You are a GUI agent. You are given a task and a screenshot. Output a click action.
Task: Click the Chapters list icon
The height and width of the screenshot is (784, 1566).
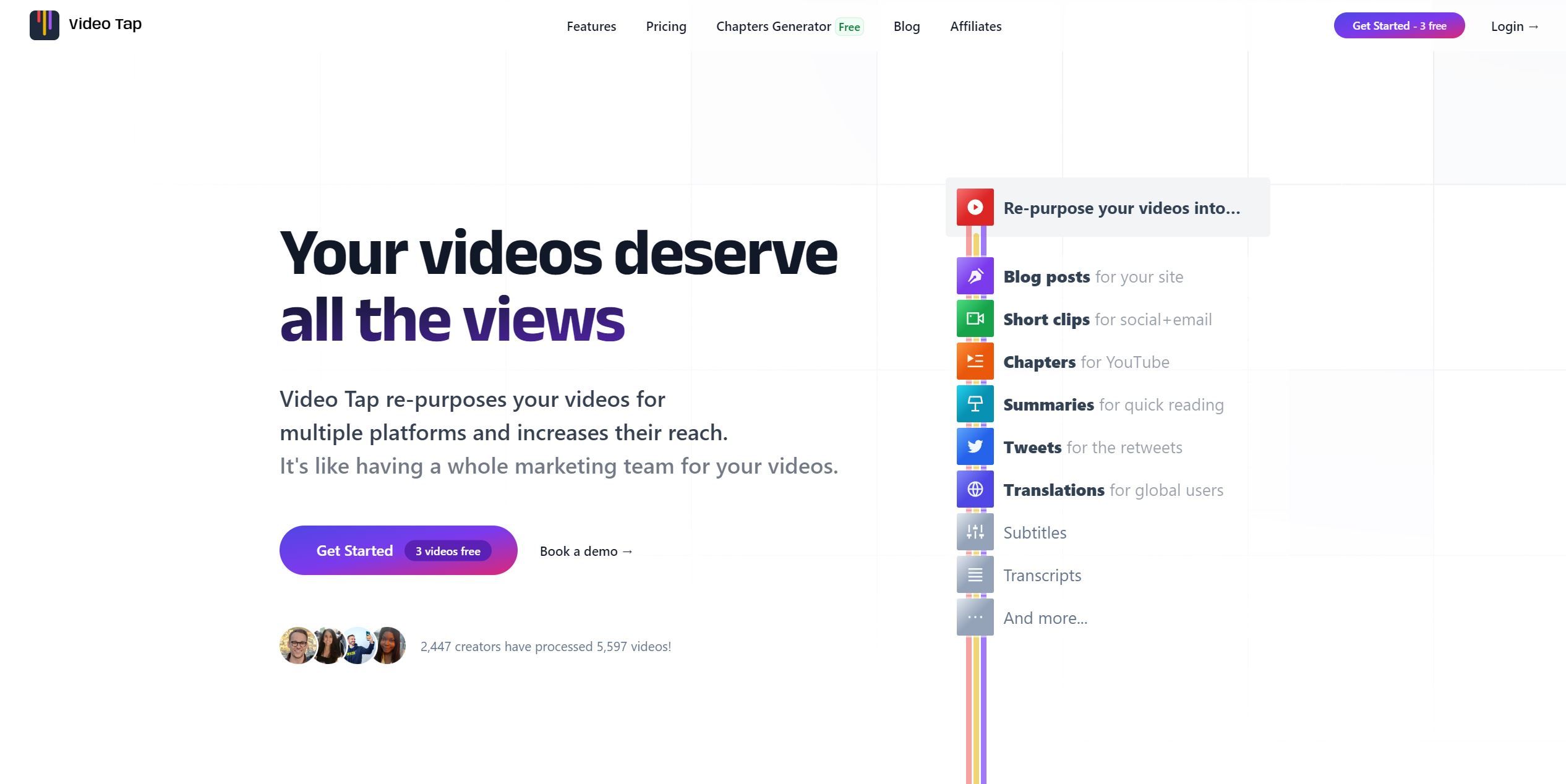pyautogui.click(x=974, y=361)
